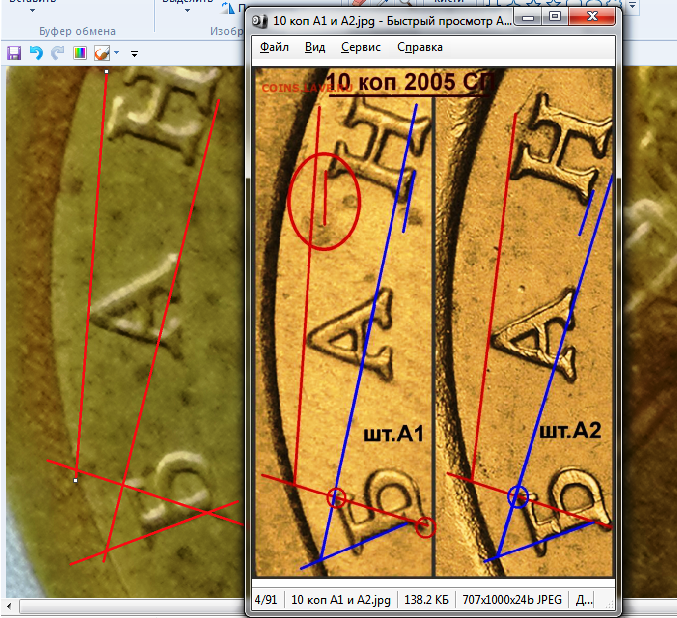677x618 pixels.
Task: Click the Save icon in Paint toolbar
Action: 14,53
